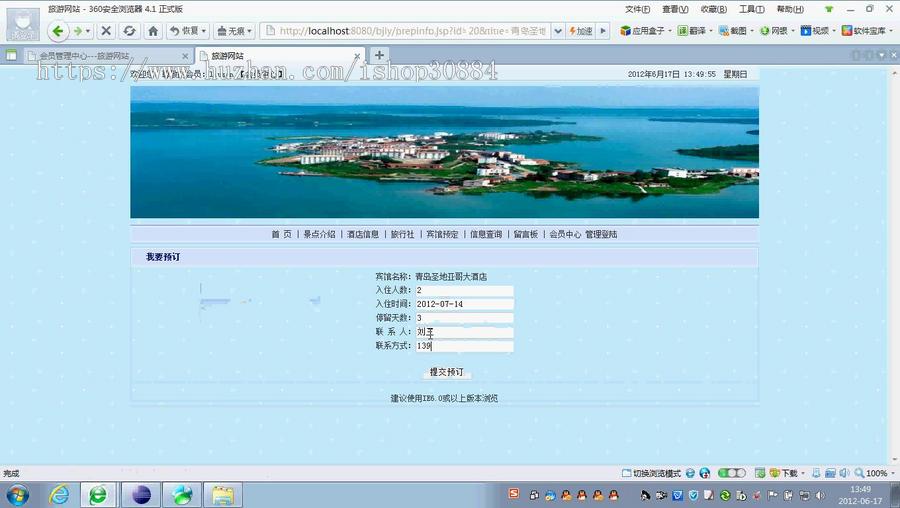Open the Windows Start menu
The width and height of the screenshot is (900, 508).
point(17,495)
